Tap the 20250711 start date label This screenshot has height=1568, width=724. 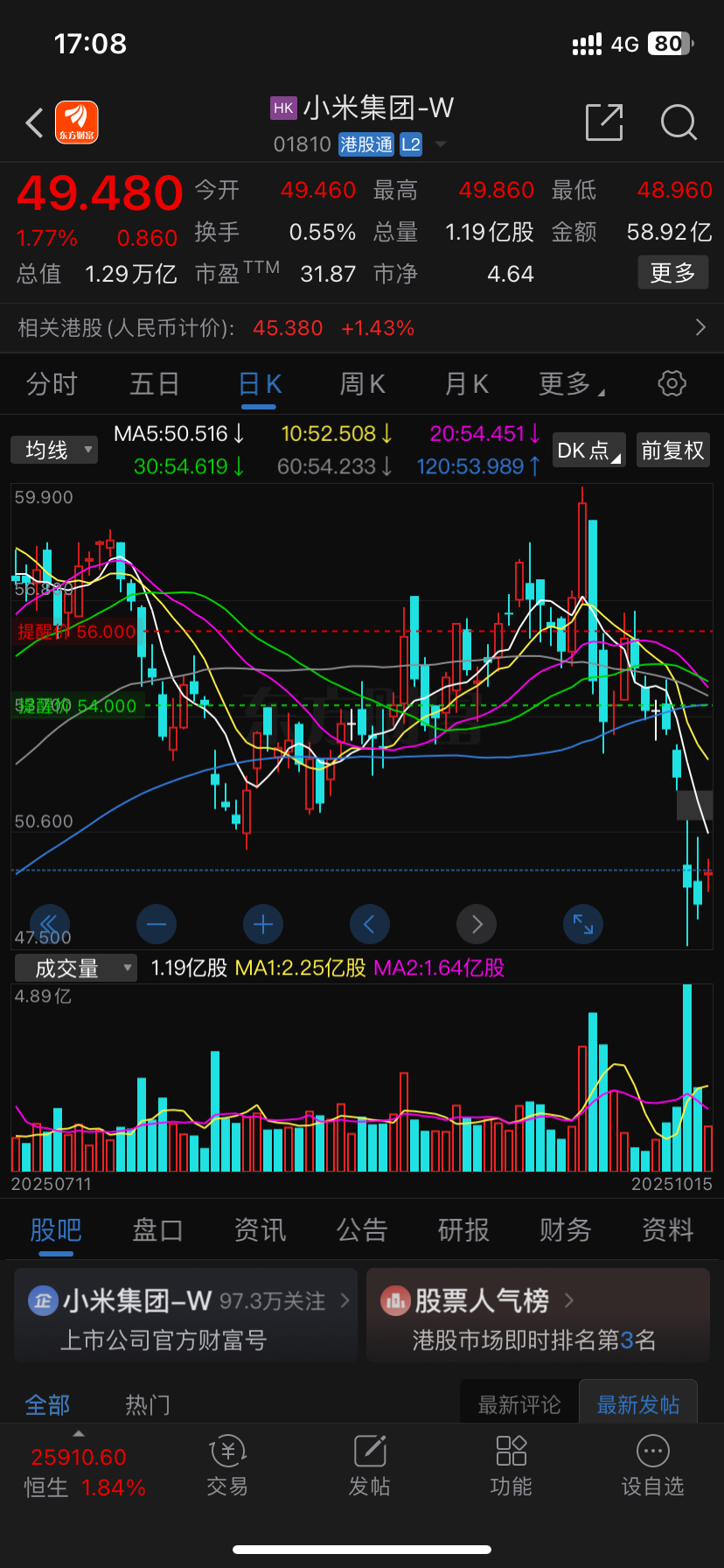coord(51,1184)
